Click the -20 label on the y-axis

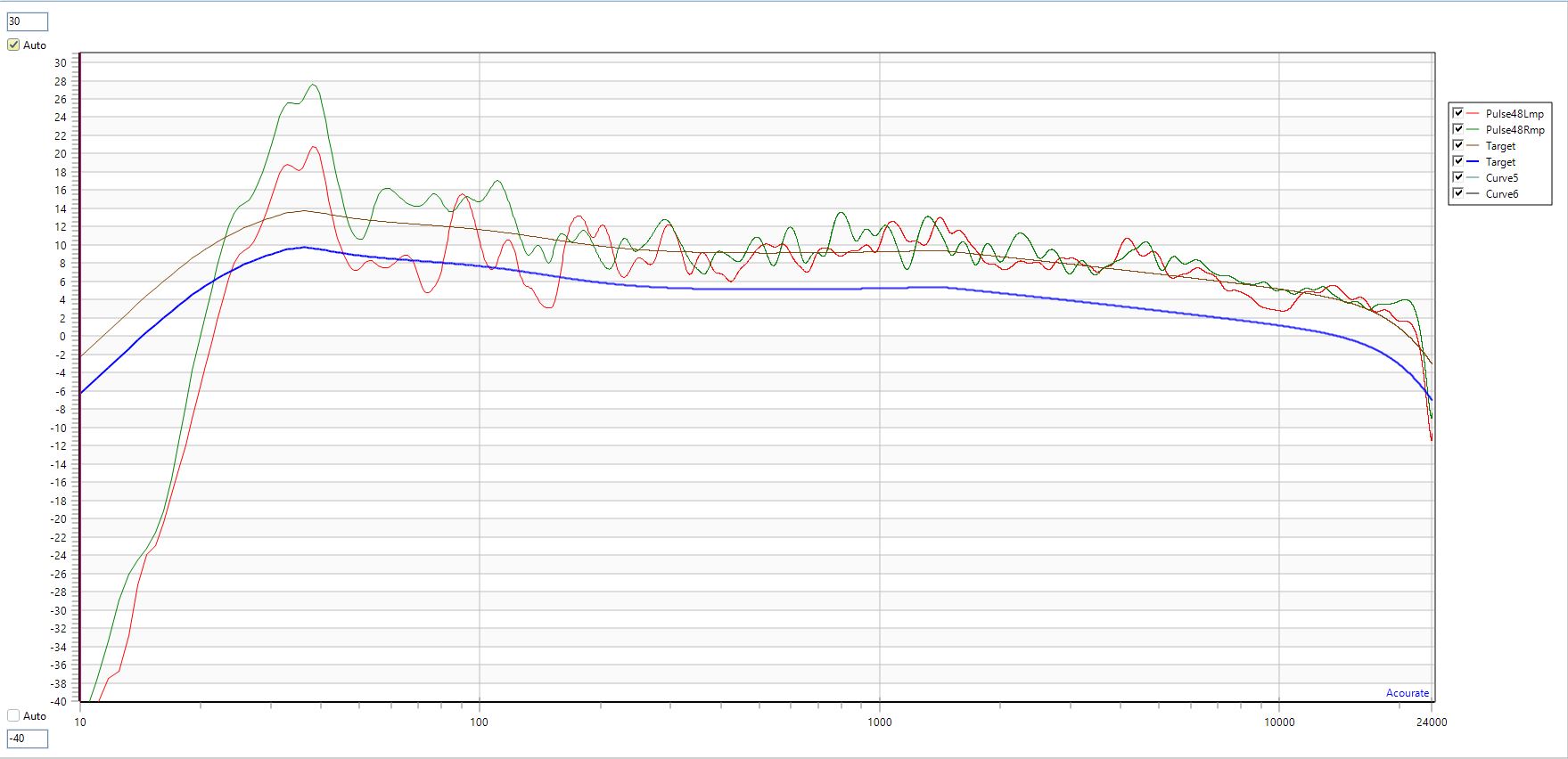(58, 518)
